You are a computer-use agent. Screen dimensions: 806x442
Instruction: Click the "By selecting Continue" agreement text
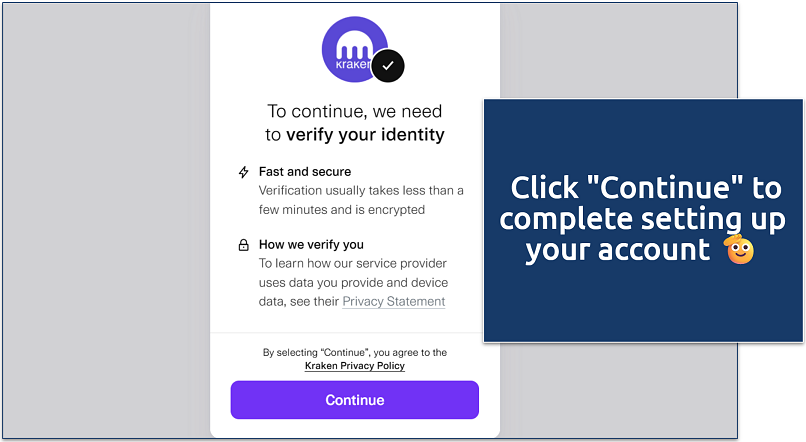coord(355,352)
